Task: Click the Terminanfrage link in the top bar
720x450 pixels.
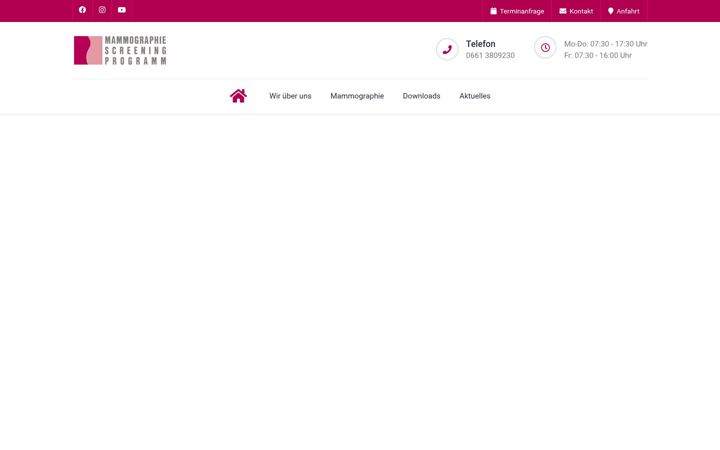Action: pyautogui.click(x=517, y=11)
